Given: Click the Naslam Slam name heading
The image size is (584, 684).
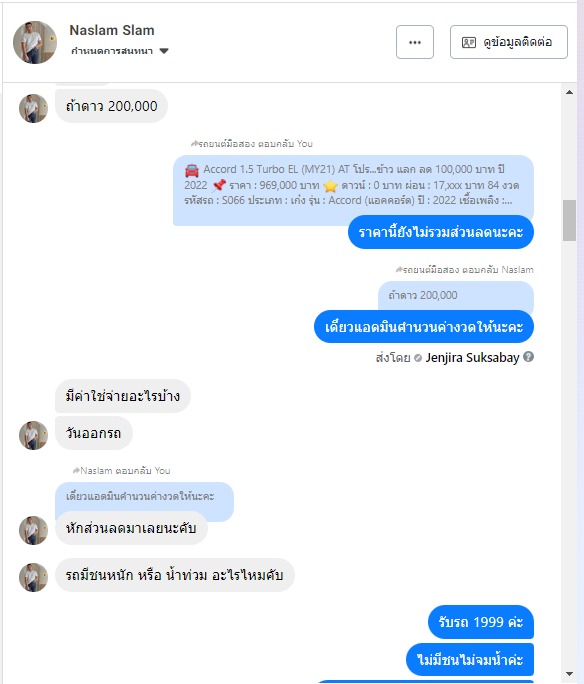Looking at the screenshot, I should (112, 30).
